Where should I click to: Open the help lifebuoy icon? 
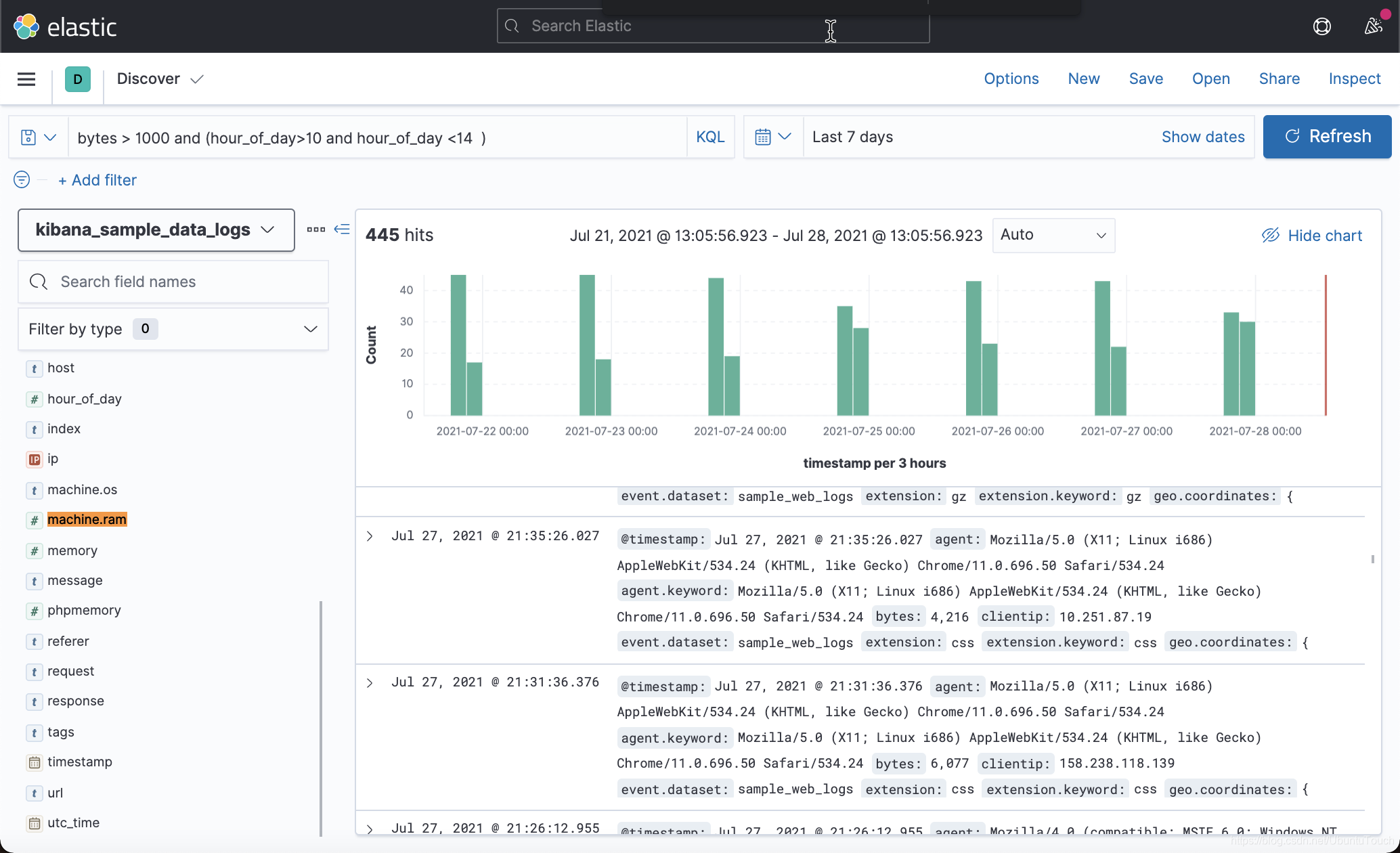point(1321,26)
